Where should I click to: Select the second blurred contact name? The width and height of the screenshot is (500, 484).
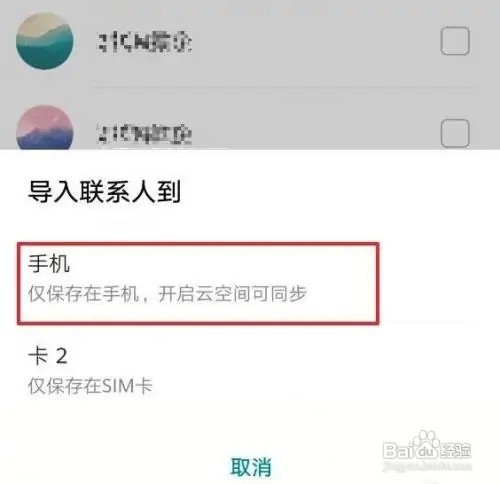(x=145, y=134)
